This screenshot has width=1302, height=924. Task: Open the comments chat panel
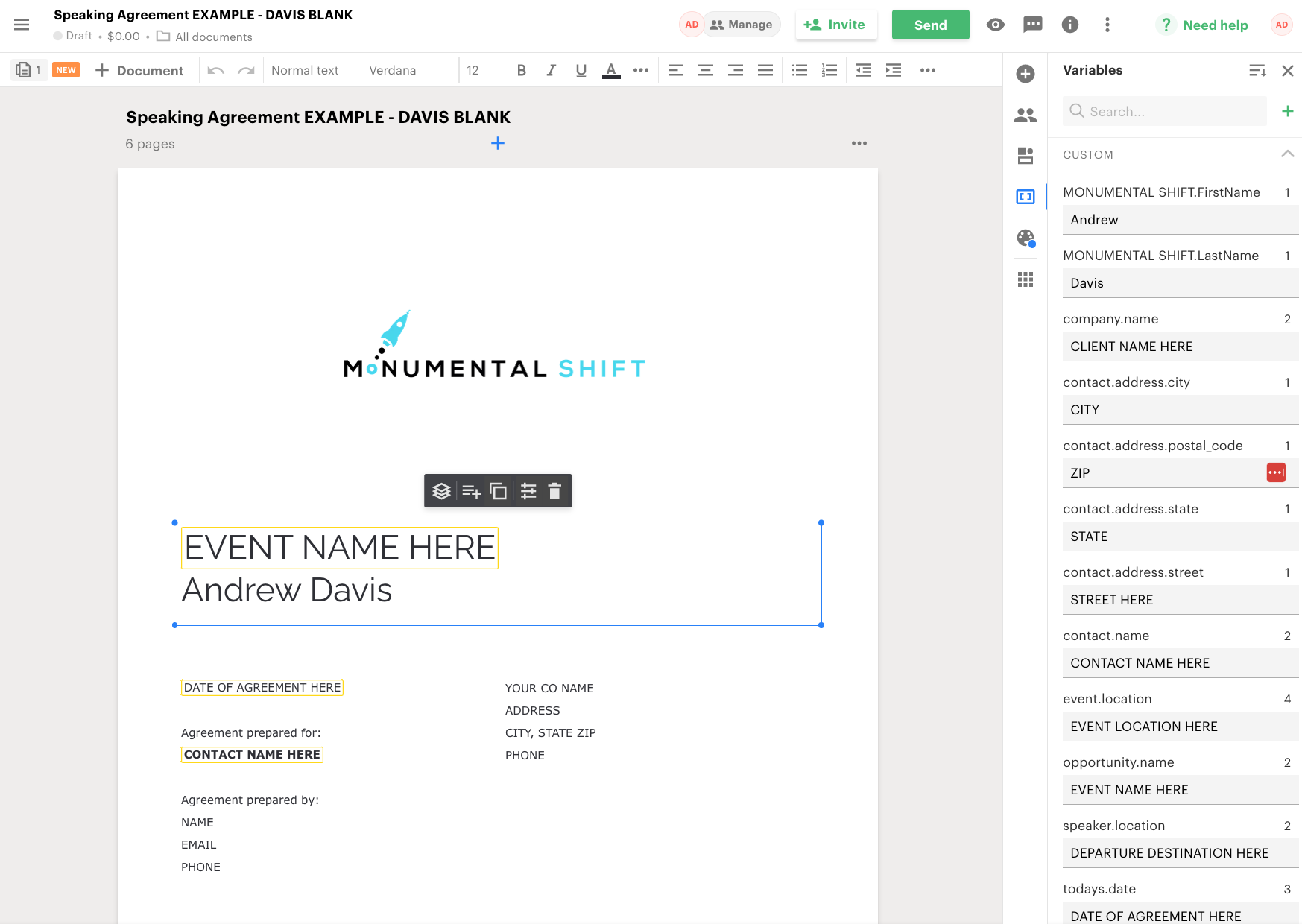pyautogui.click(x=1033, y=25)
